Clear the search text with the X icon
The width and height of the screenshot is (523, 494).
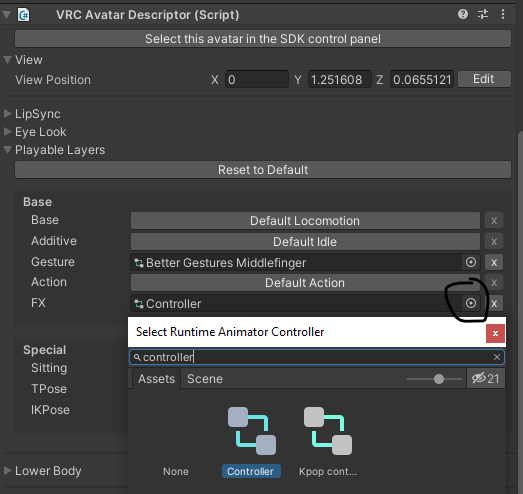497,357
